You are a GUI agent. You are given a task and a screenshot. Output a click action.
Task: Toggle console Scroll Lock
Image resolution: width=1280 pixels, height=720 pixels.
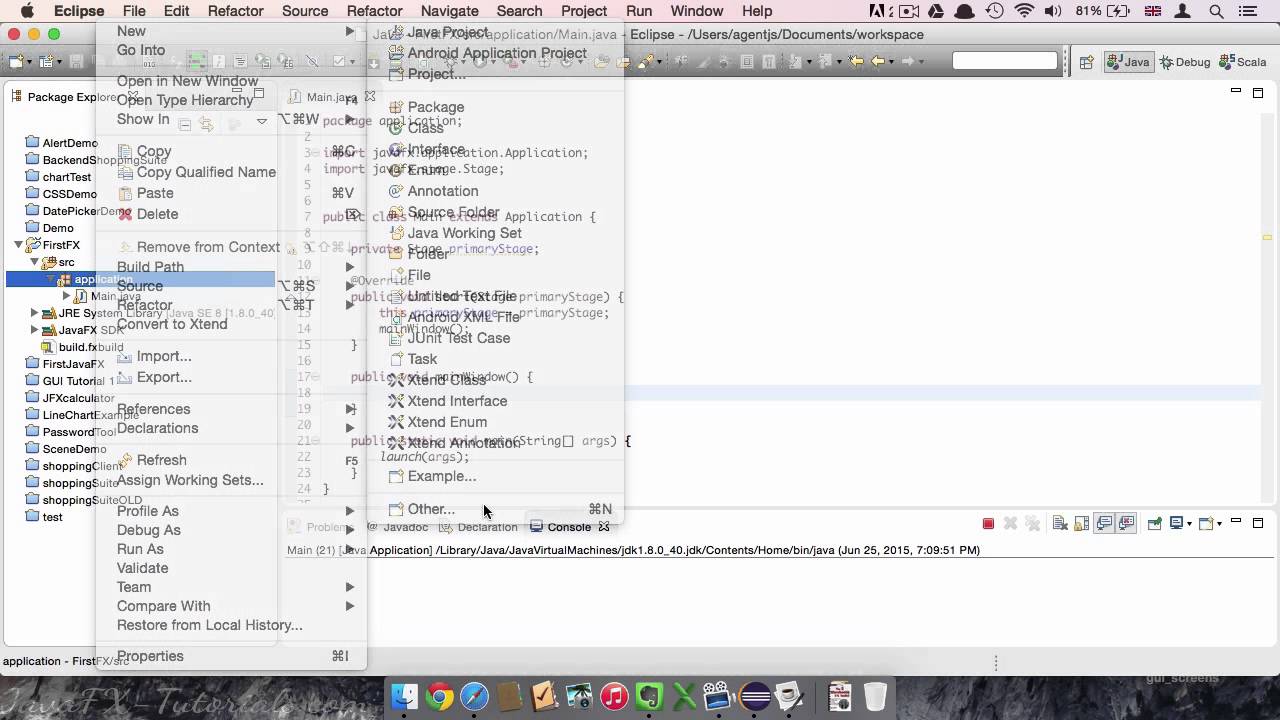[1082, 524]
